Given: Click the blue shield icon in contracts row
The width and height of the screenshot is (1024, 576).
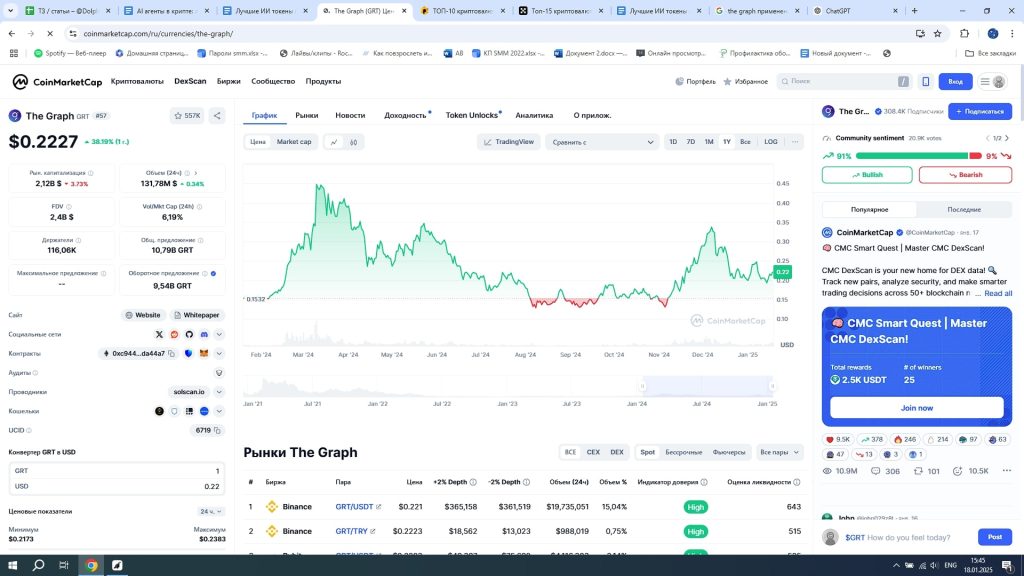Looking at the screenshot, I should coord(189,353).
